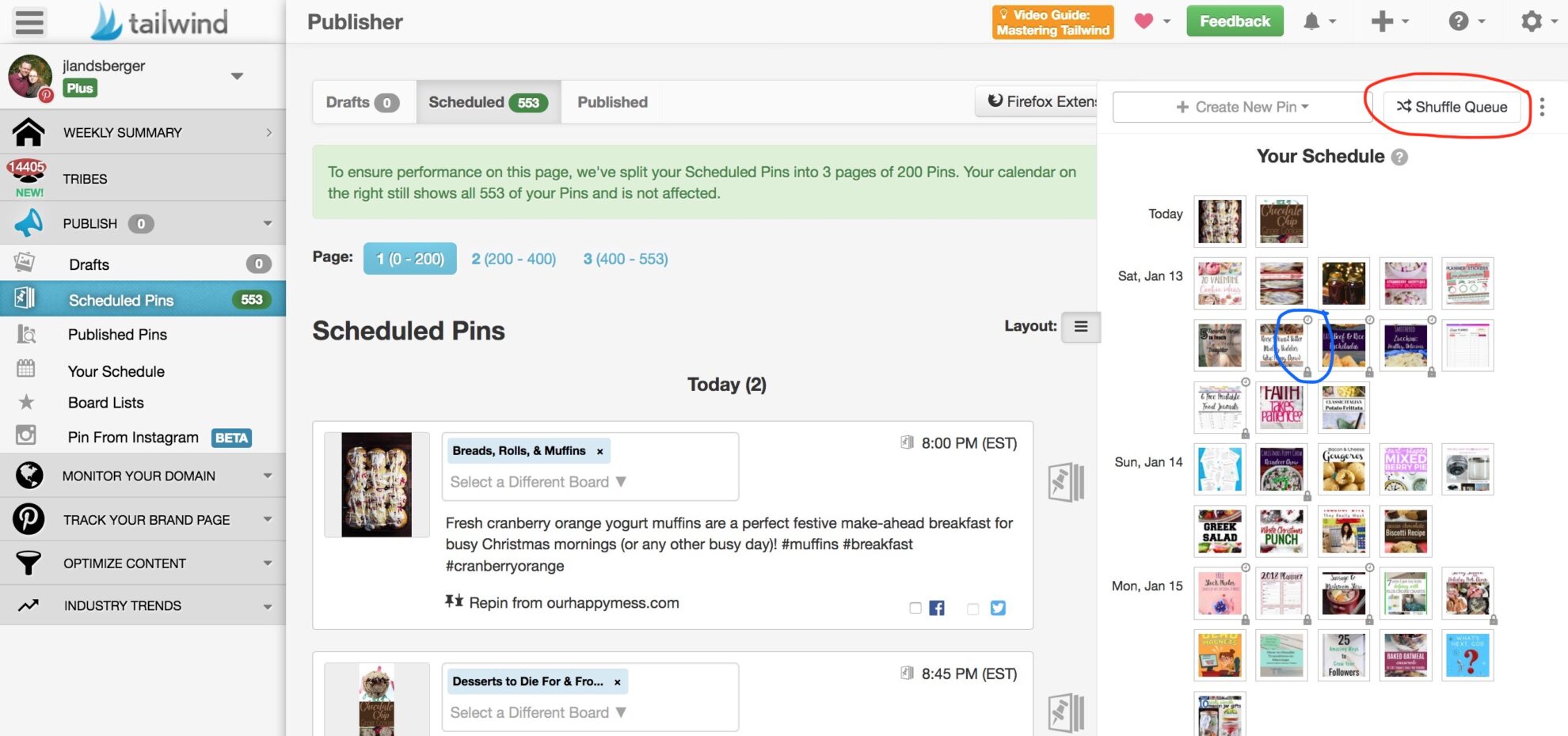Open the Create New Pin dropdown
Viewport: 1568px width, 736px height.
coord(1242,107)
